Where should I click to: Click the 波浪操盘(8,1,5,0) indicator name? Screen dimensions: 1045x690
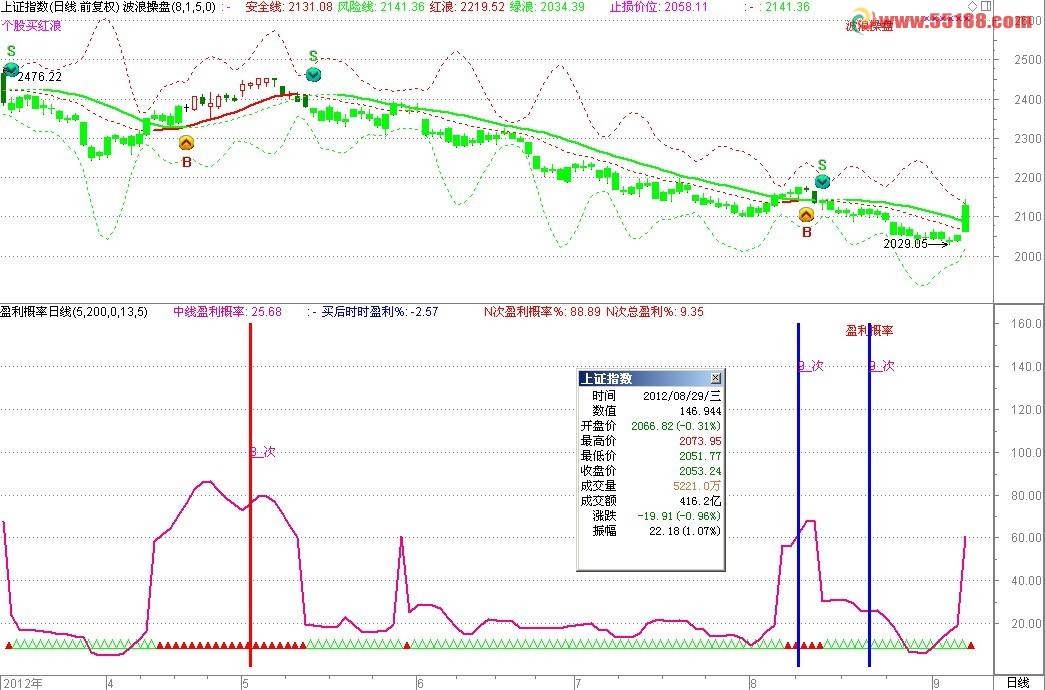tap(169, 7)
